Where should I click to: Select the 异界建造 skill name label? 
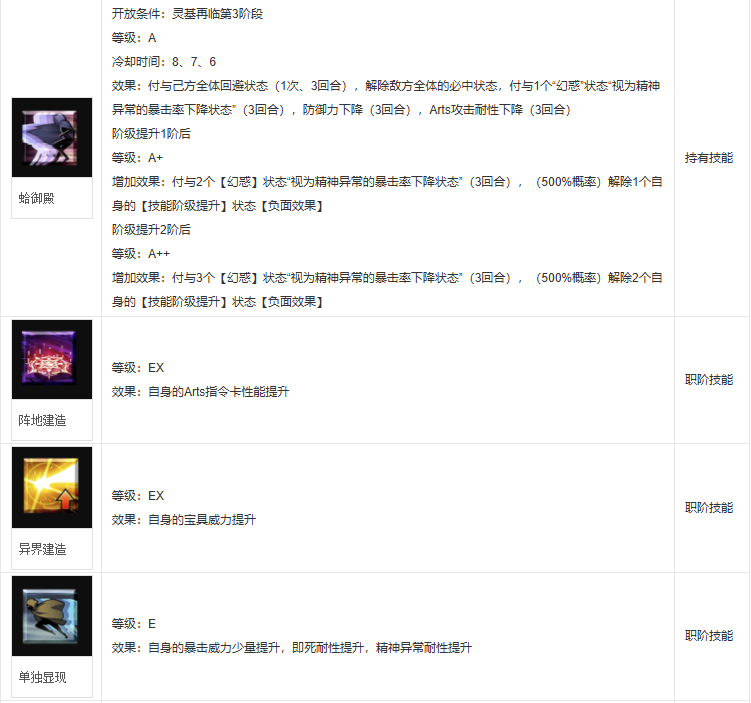42,549
